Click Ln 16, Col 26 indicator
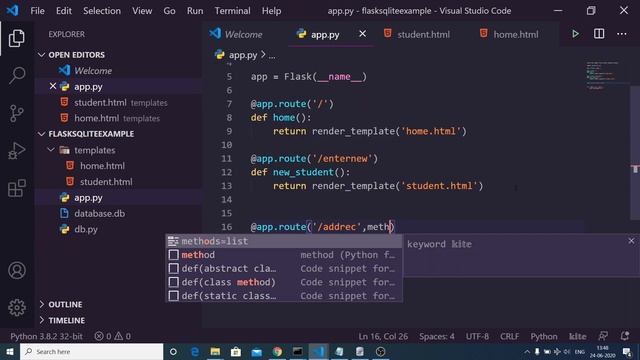Screen dimensions: 640x360 (x=383, y=336)
